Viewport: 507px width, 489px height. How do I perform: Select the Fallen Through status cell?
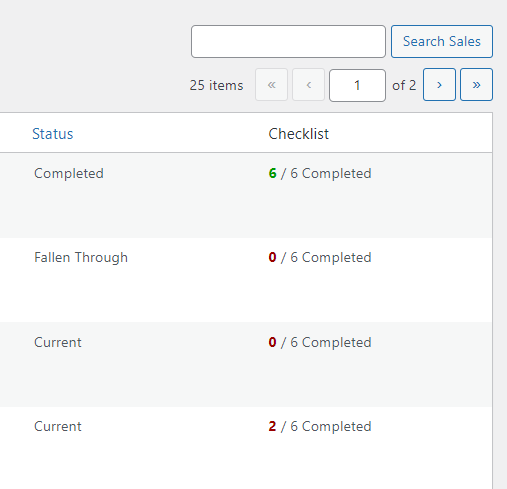[81, 258]
